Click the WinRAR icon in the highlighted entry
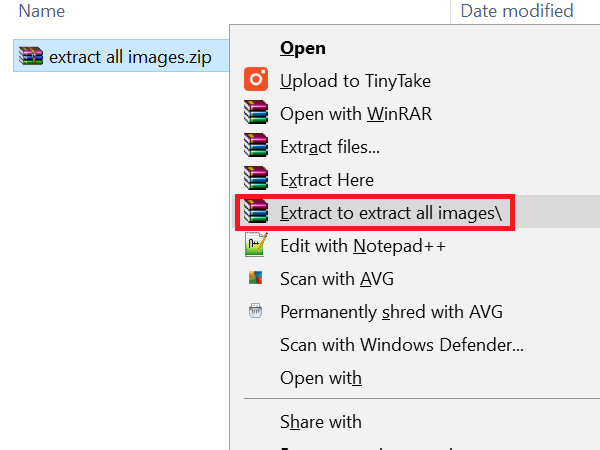Viewport: 600px width, 450px height. click(x=257, y=212)
